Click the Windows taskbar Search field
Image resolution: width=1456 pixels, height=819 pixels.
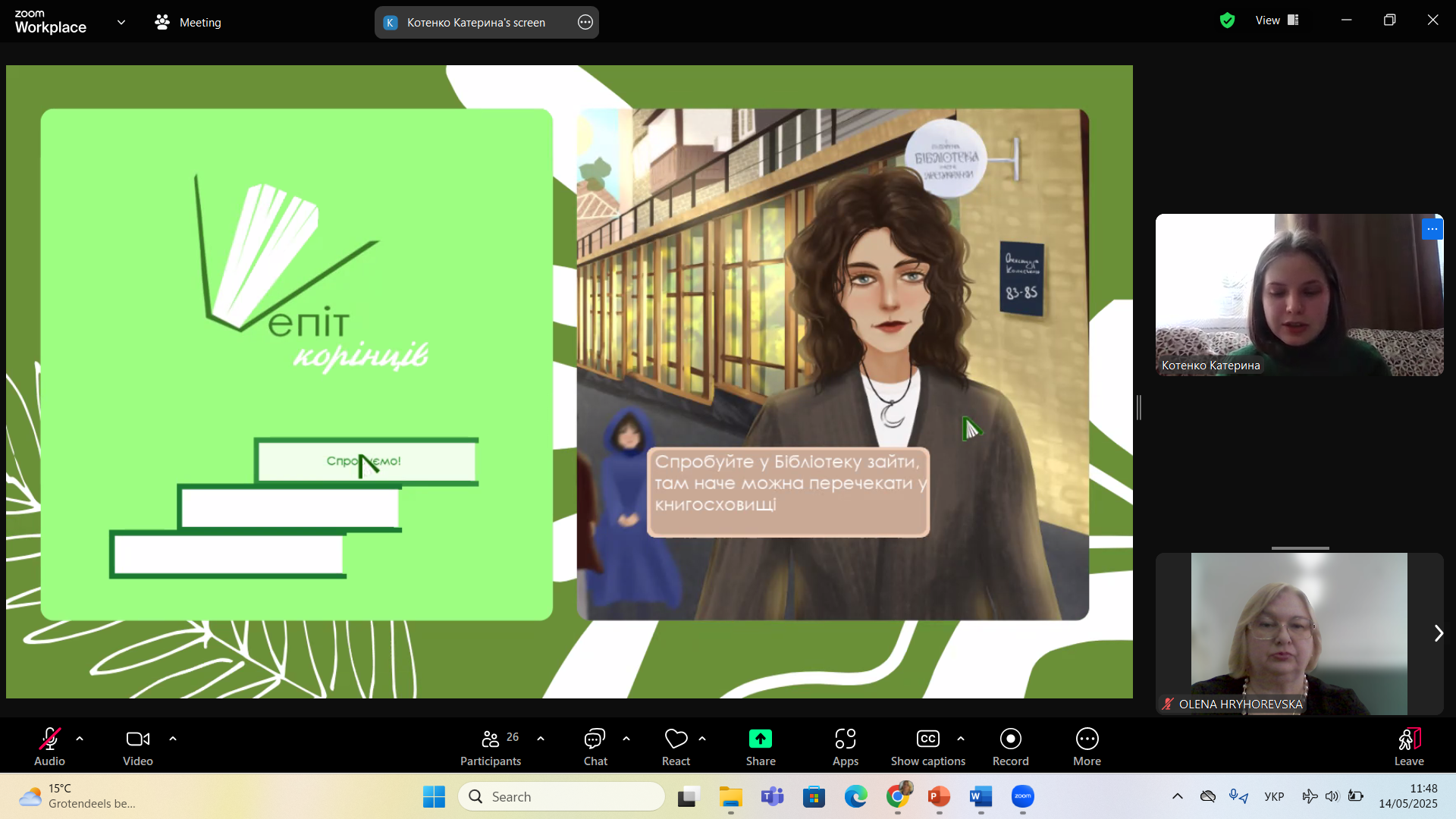[561, 796]
